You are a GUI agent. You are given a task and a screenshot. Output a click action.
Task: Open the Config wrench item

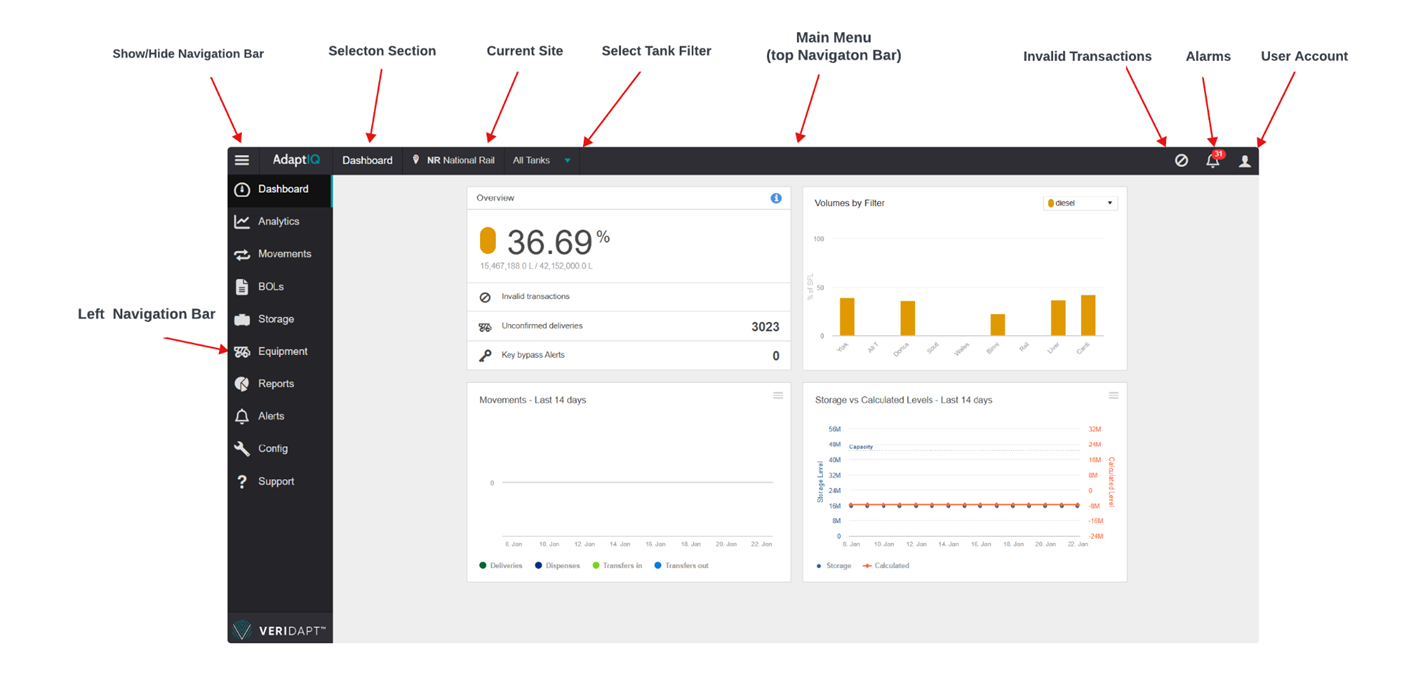point(272,449)
